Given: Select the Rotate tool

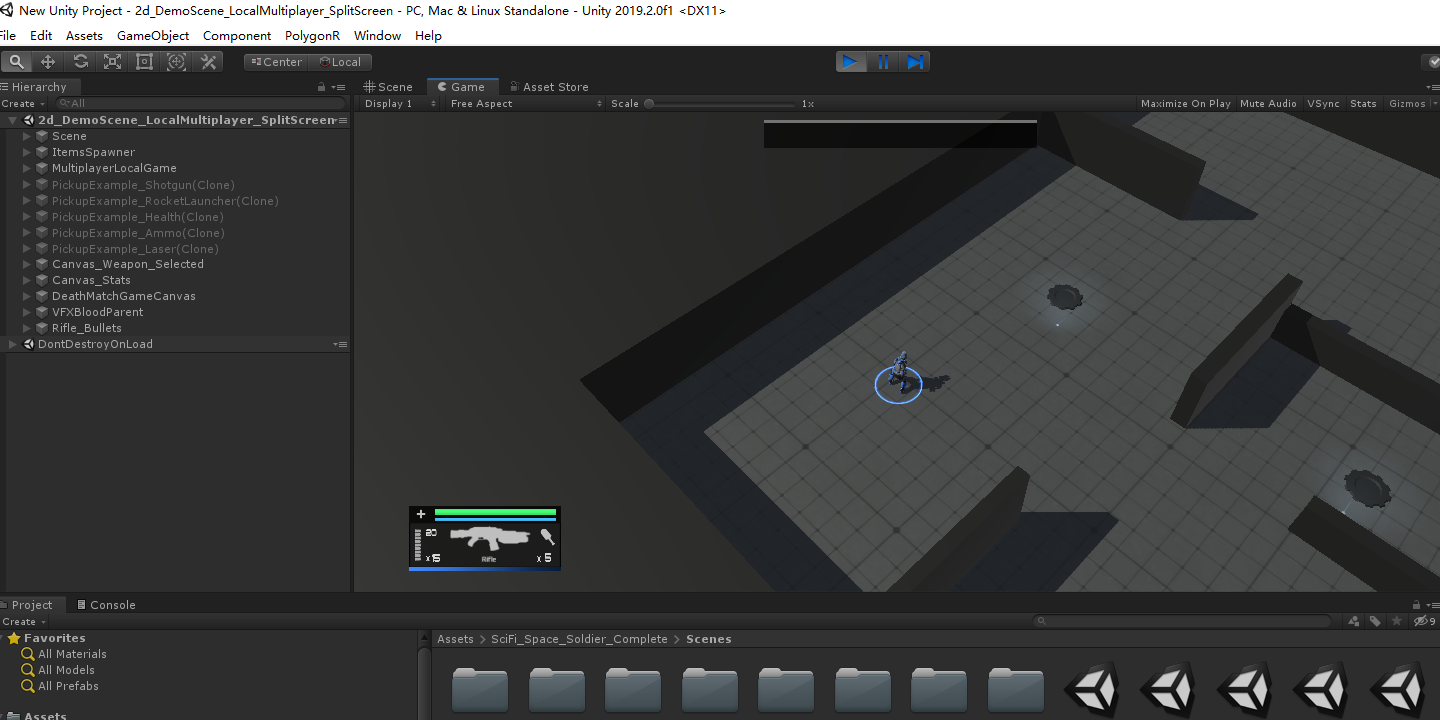Looking at the screenshot, I should [x=80, y=62].
